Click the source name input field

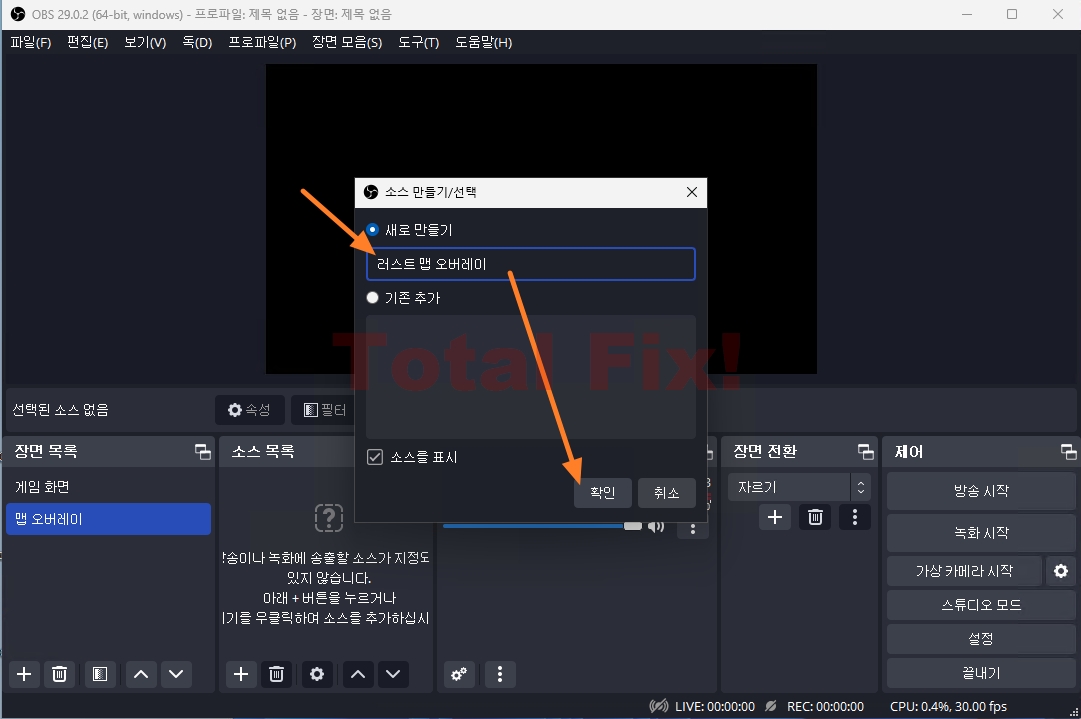point(530,264)
